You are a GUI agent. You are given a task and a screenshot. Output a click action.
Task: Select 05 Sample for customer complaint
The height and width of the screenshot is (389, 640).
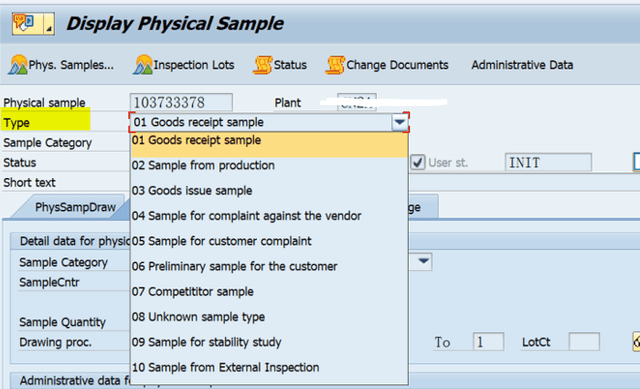point(269,241)
